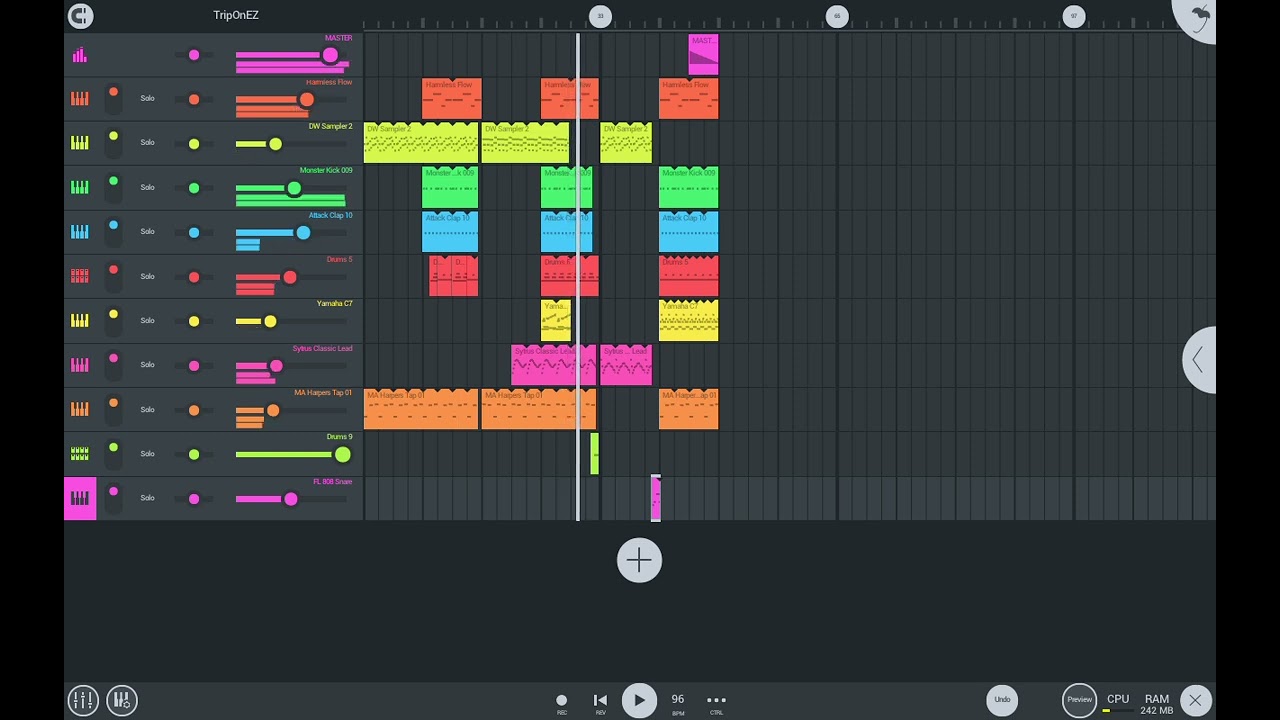Solo the Monster Kick 009 track
The height and width of the screenshot is (720, 1280).
click(147, 187)
